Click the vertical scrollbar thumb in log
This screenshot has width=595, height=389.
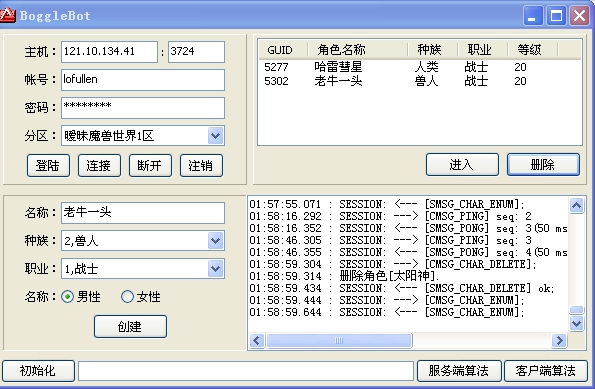(576, 310)
